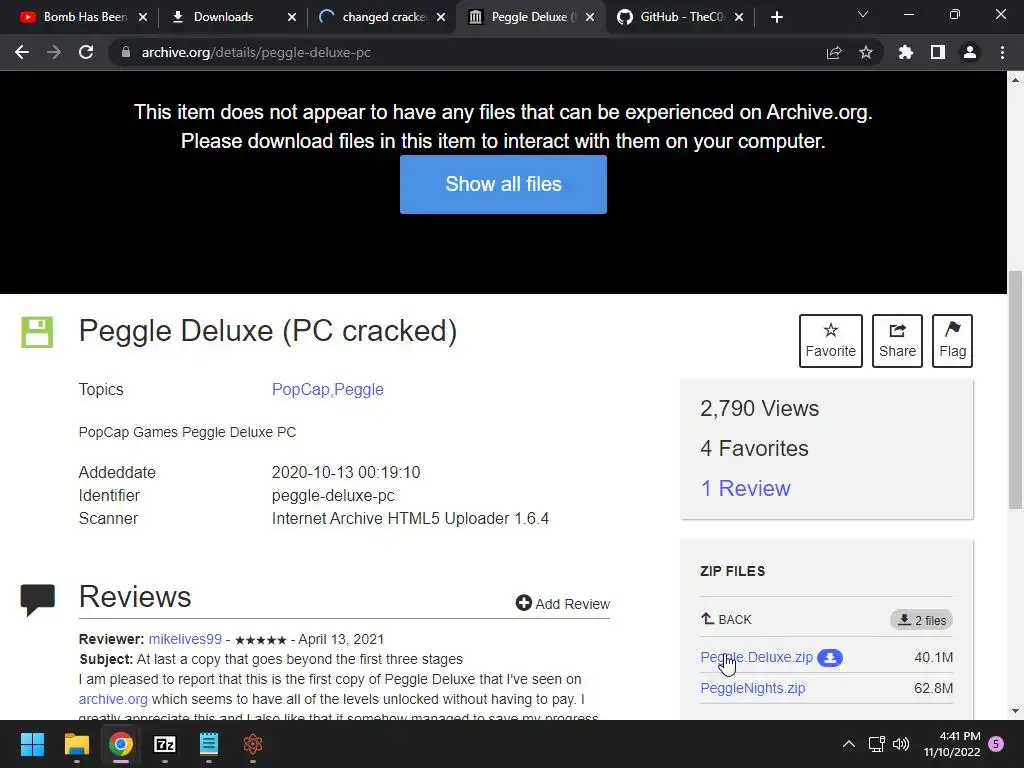Click the page vertical scrollbar thumb
This screenshot has height=768, width=1024.
(x=1015, y=390)
